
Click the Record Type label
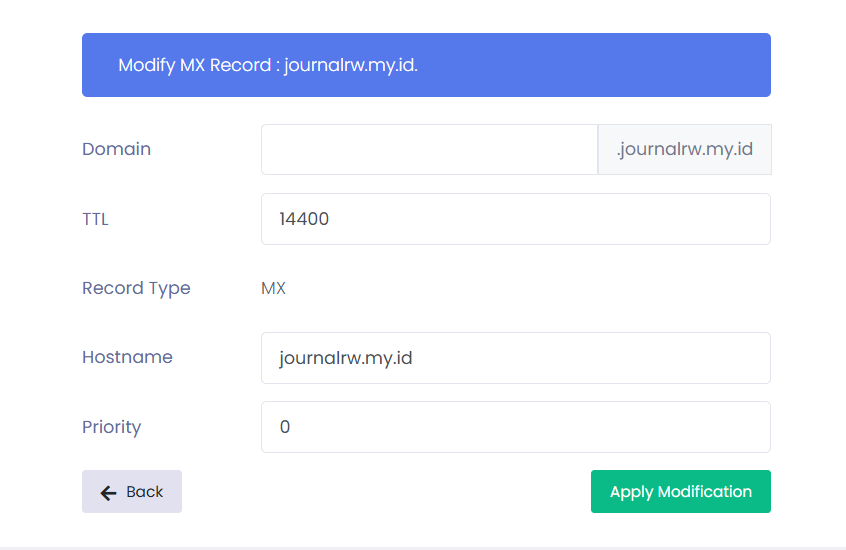[136, 288]
